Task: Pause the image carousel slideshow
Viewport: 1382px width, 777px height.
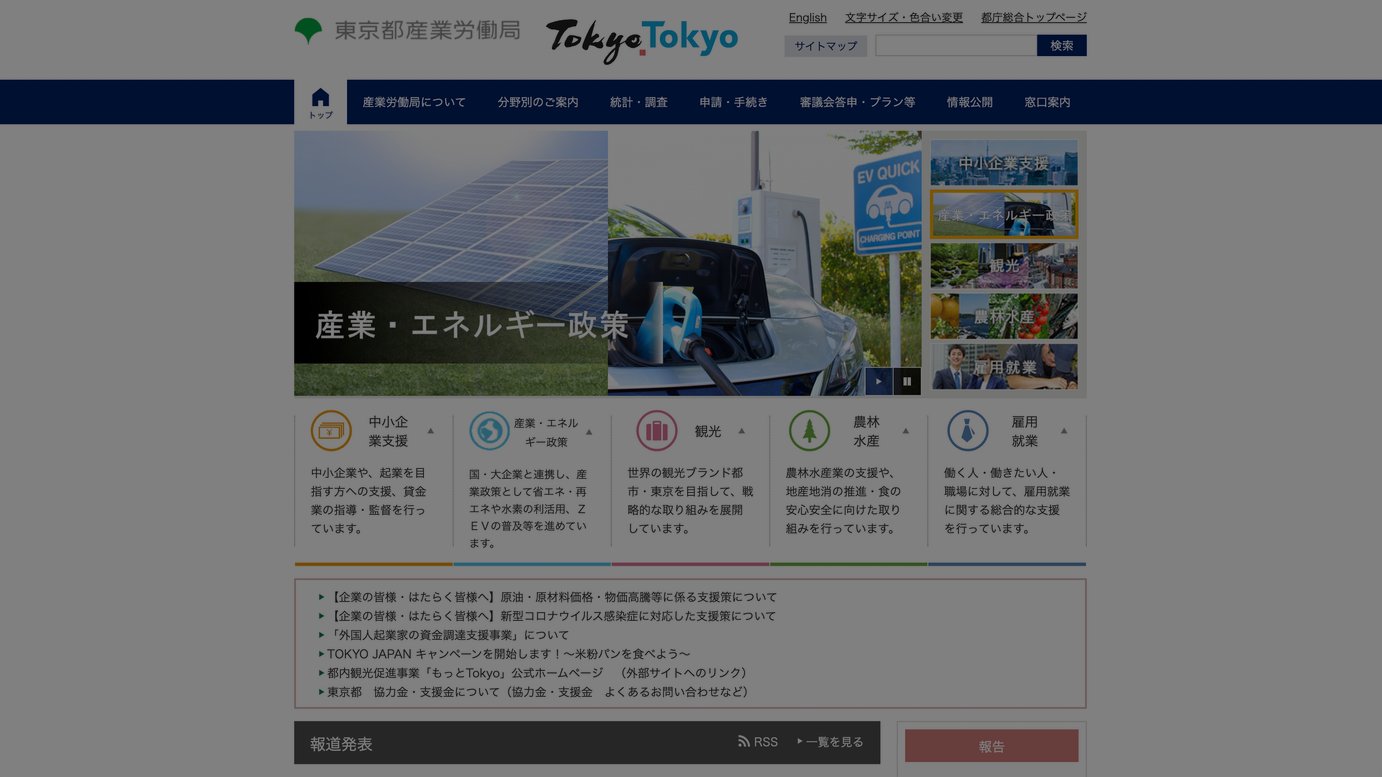Action: (x=907, y=381)
